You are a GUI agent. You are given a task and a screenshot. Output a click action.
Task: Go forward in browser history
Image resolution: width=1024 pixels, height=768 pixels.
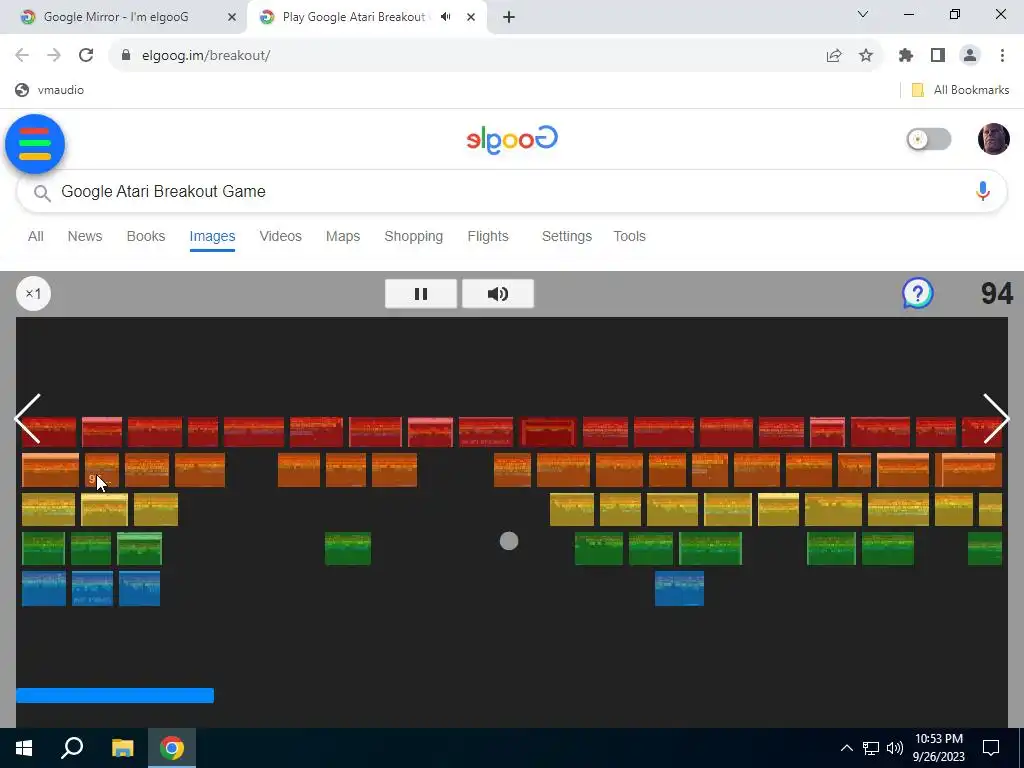point(54,56)
